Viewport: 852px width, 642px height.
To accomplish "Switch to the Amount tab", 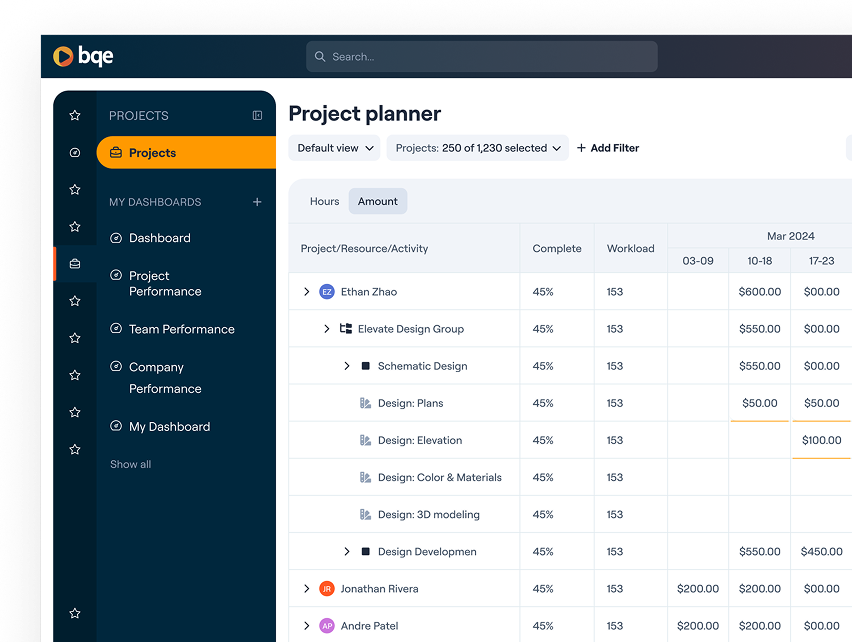I will pos(378,201).
